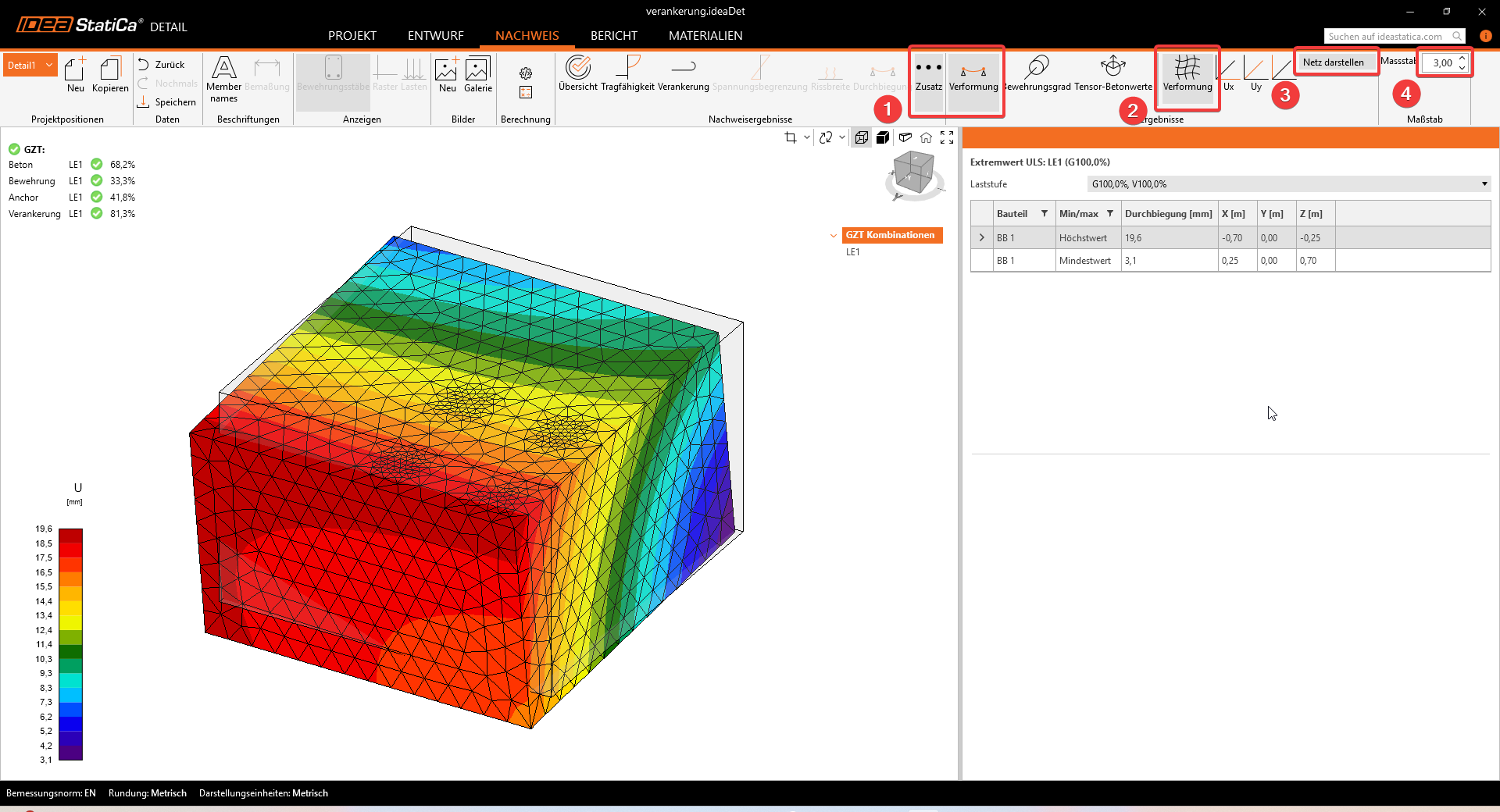Toggle Netz darstellen mesh display
The image size is (1500, 812).
pyautogui.click(x=1333, y=62)
